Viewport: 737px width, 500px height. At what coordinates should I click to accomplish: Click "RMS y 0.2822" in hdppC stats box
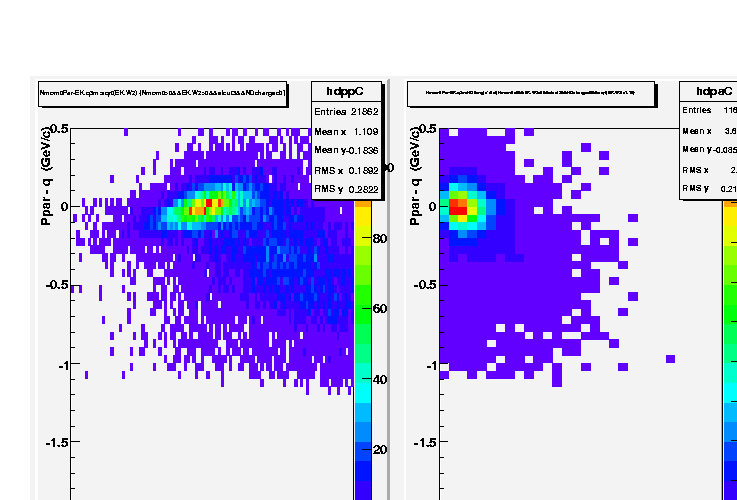point(346,189)
